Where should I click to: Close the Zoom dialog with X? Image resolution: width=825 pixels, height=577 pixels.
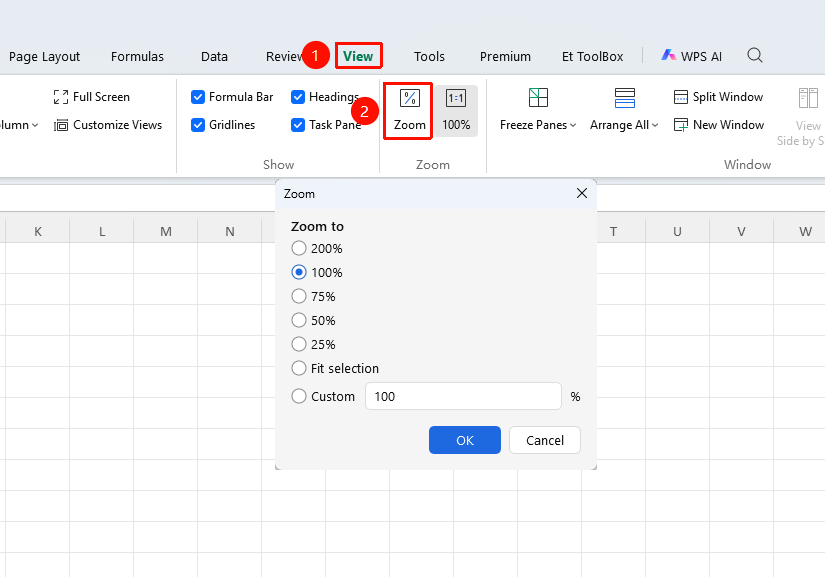click(581, 193)
